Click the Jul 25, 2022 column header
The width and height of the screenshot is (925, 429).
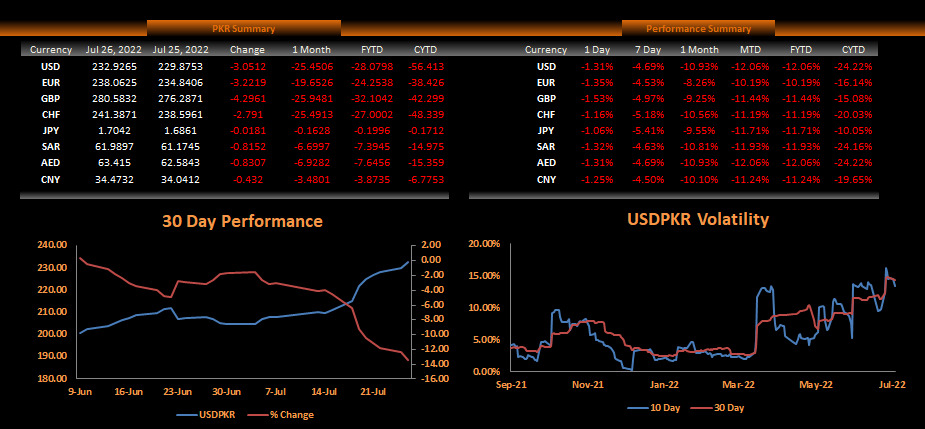[178, 49]
